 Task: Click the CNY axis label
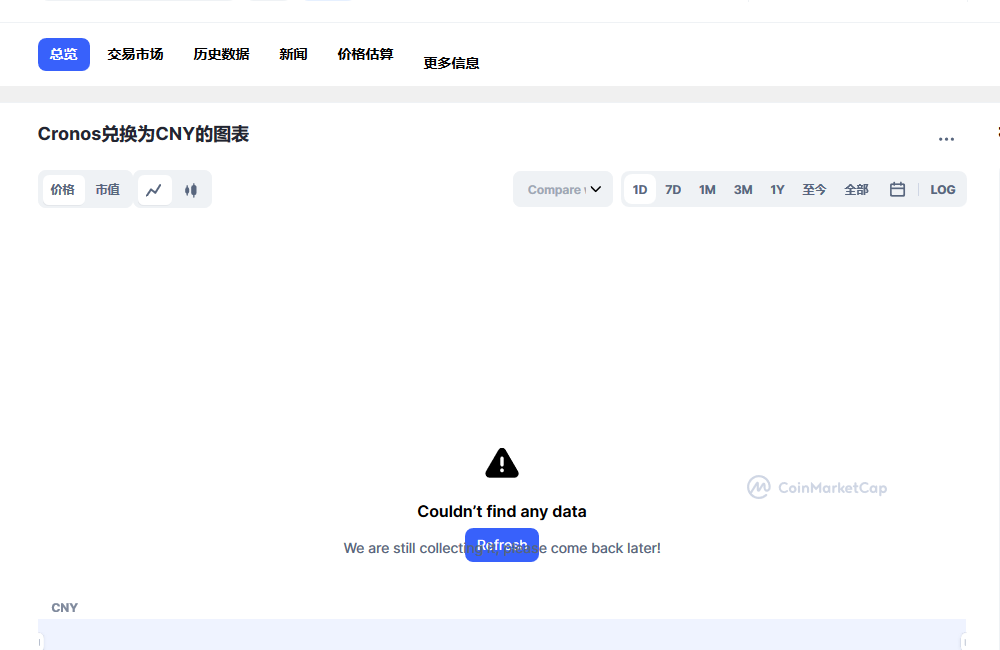(x=64, y=608)
